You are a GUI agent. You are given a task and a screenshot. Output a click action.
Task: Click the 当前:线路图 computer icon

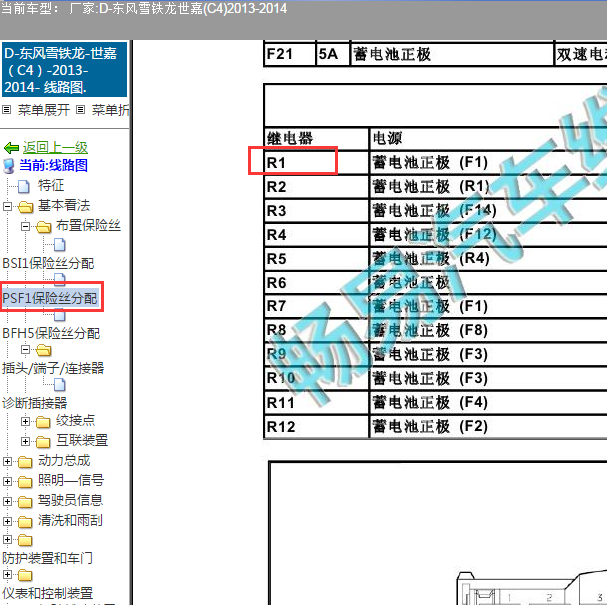pyautogui.click(x=9, y=166)
